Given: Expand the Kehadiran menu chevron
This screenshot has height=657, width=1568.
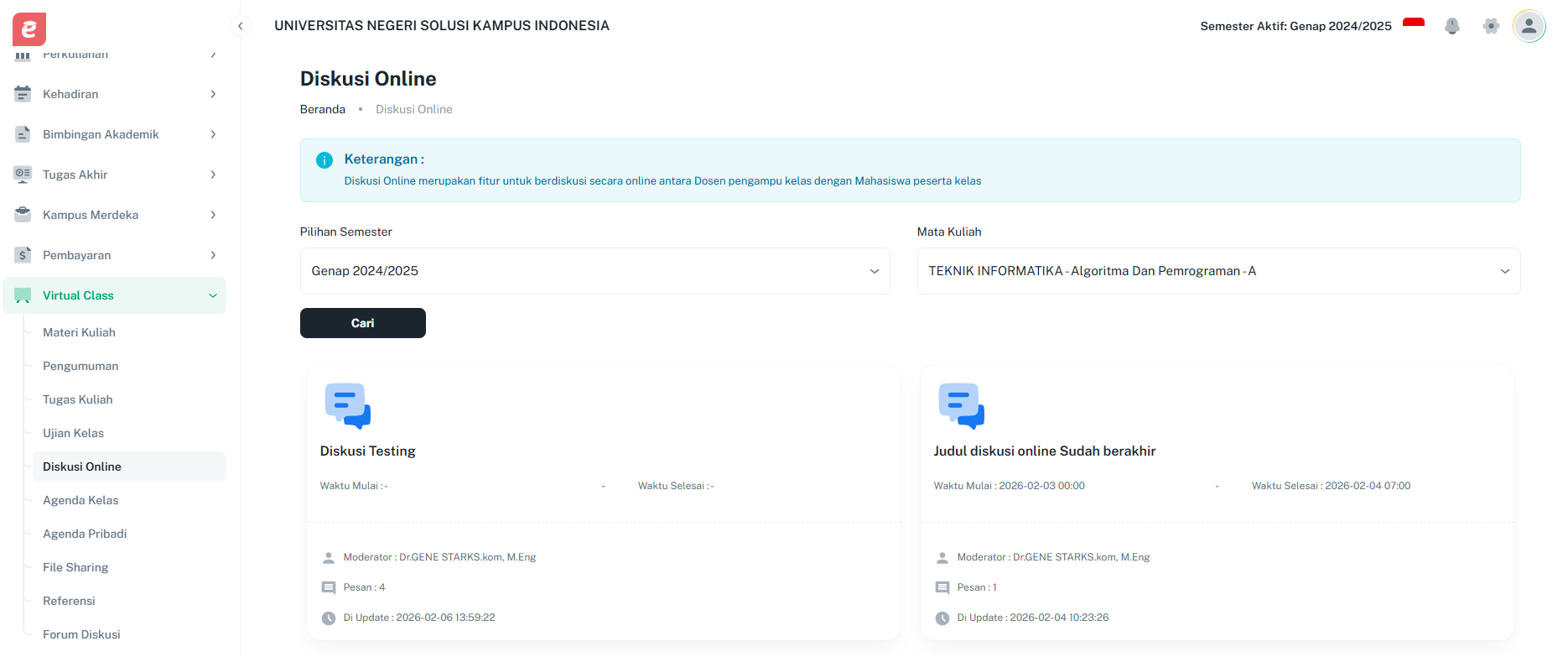Looking at the screenshot, I should pyautogui.click(x=213, y=94).
